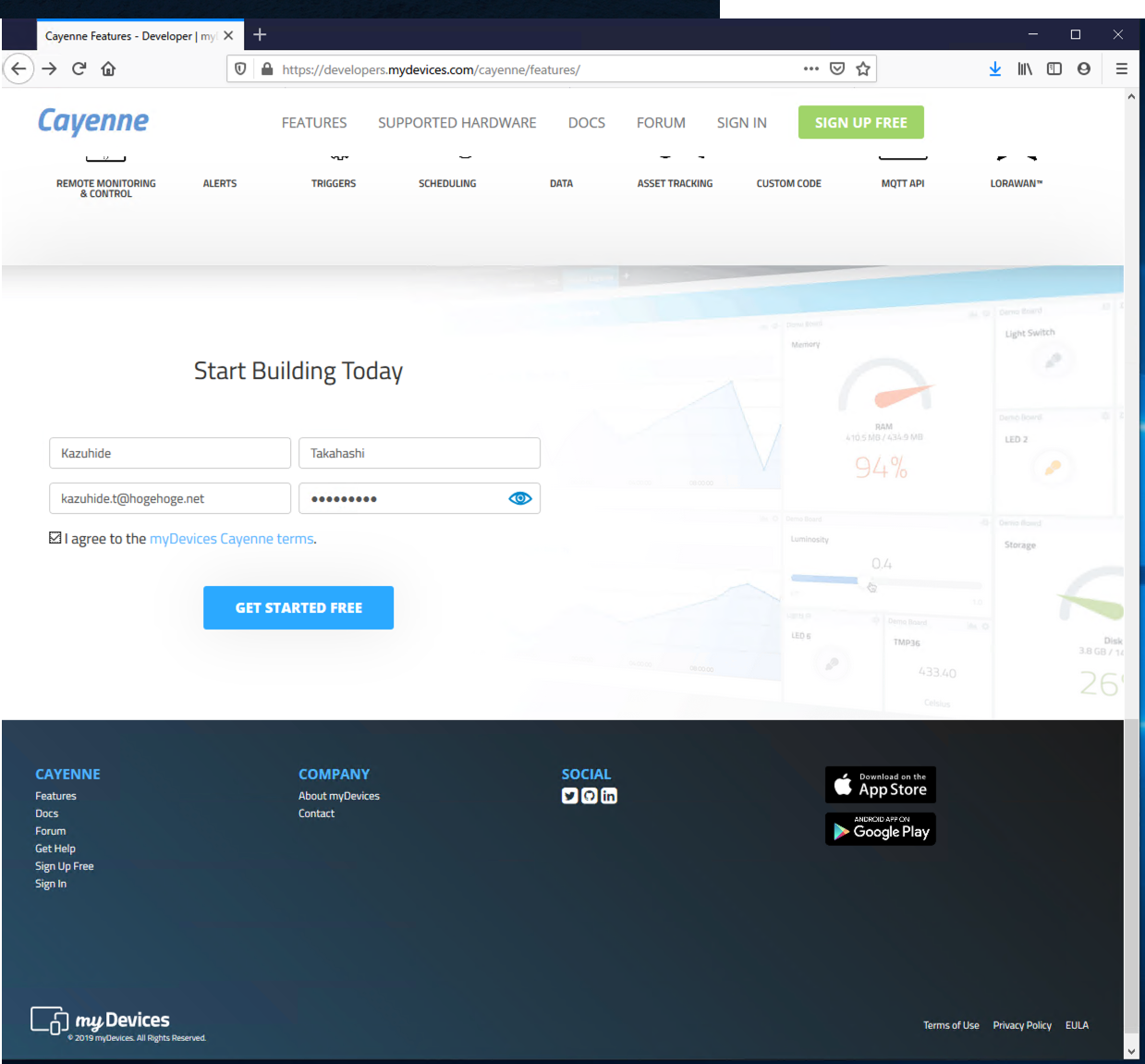Image resolution: width=1145 pixels, height=1064 pixels.
Task: Select the Remote Monitoring & Control feature
Action: click(106, 189)
